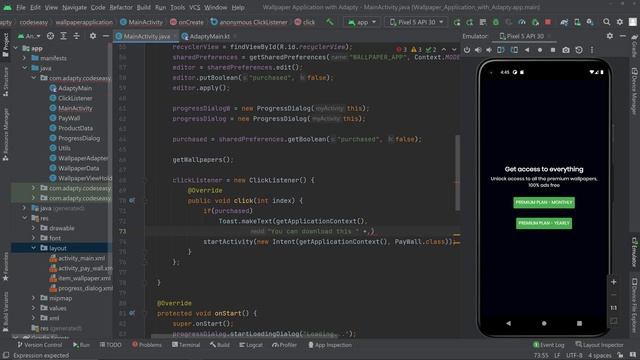Click the Make Project hammer icon
This screenshot has height=360, width=640.
329,22
